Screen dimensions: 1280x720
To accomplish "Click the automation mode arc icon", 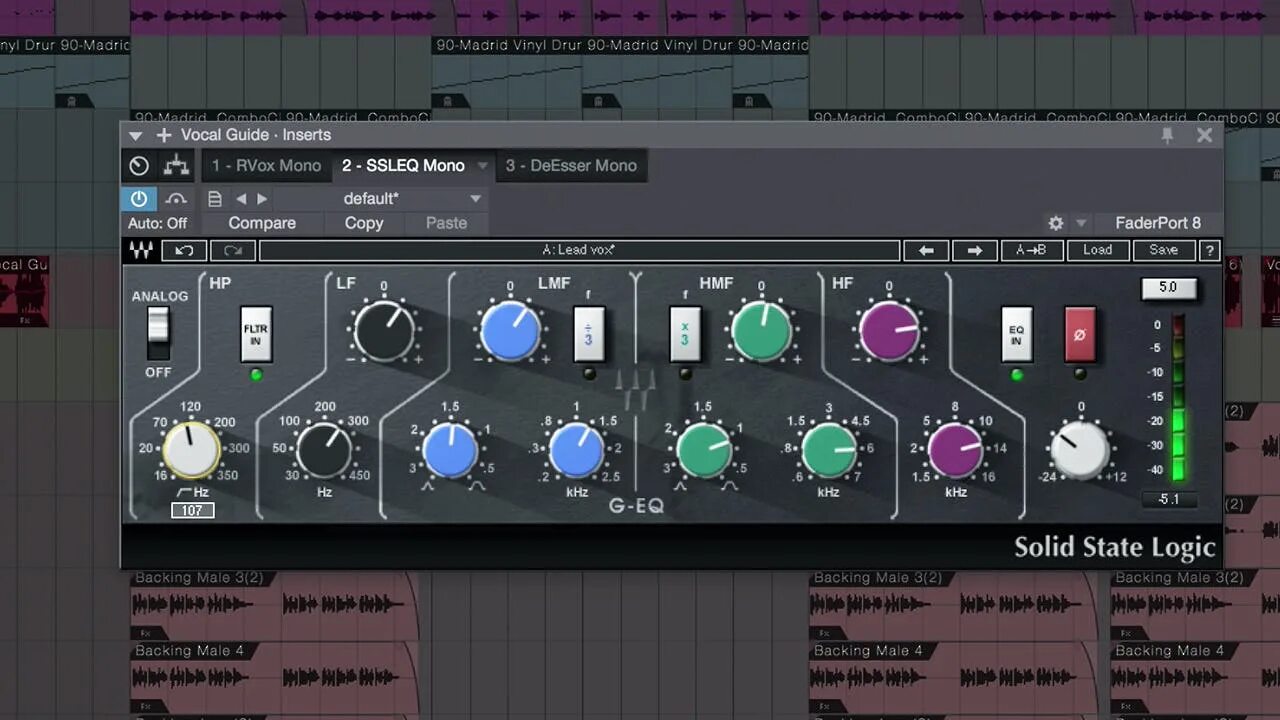I will click(177, 199).
